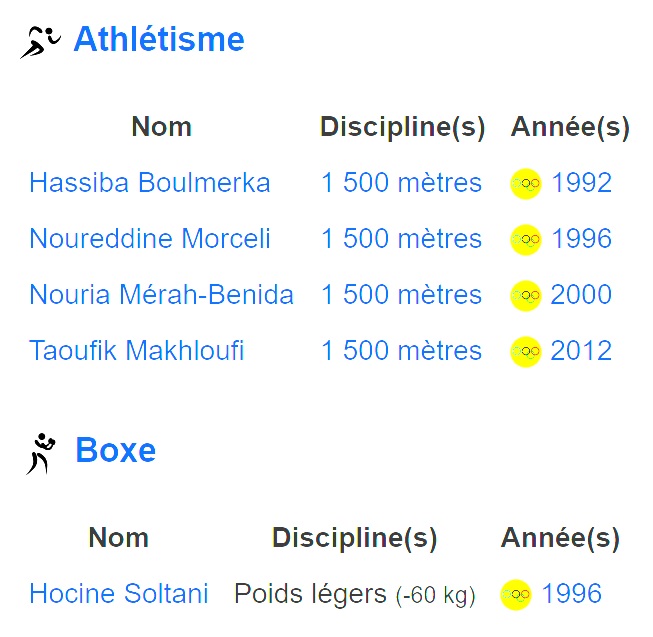Image resolution: width=653 pixels, height=637 pixels.
Task: Open the Boxe heading link
Action: tap(116, 450)
